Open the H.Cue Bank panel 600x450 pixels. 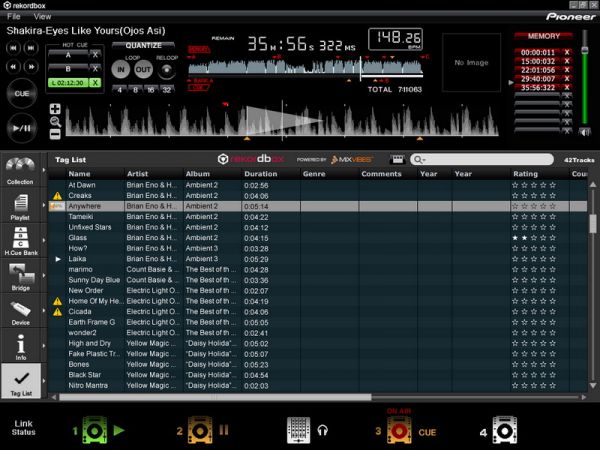(x=20, y=241)
